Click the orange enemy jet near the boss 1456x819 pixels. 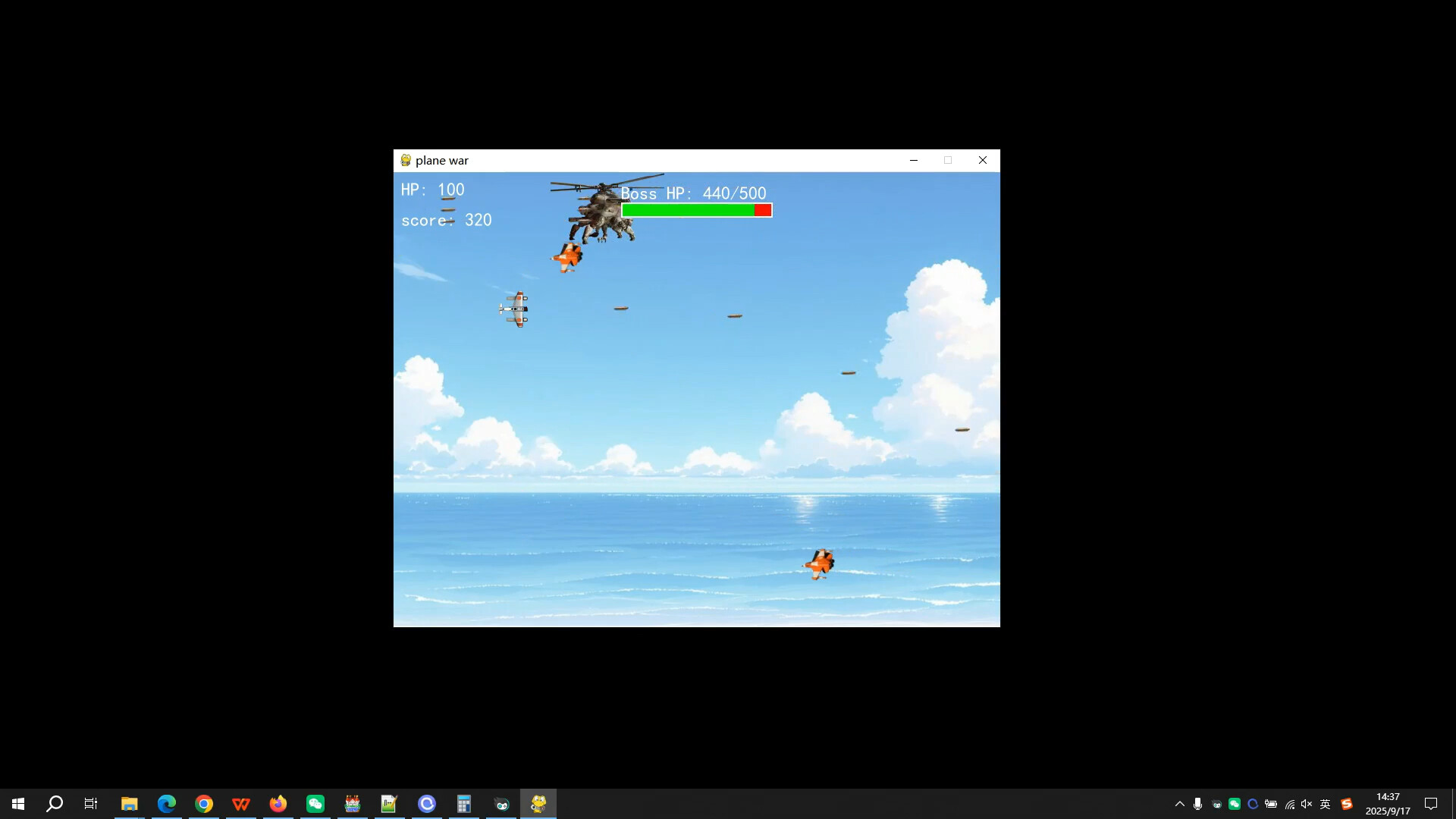click(567, 257)
